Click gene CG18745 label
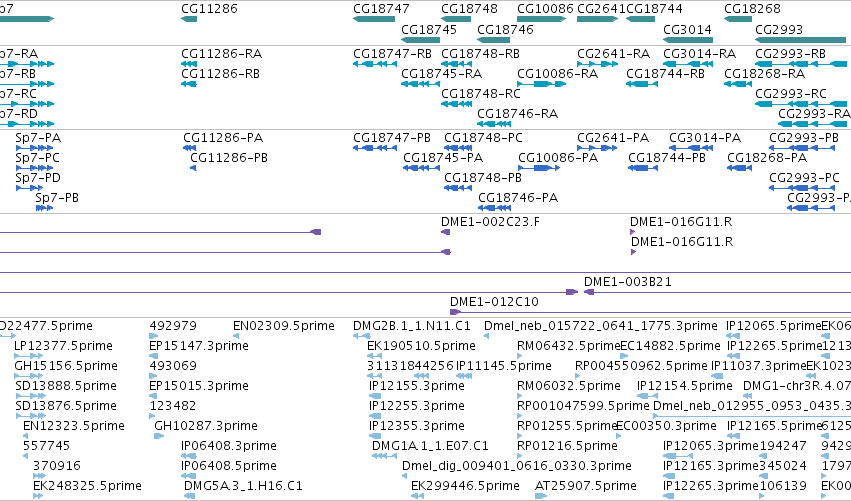Screen dimensions: 851x501 (x=429, y=29)
